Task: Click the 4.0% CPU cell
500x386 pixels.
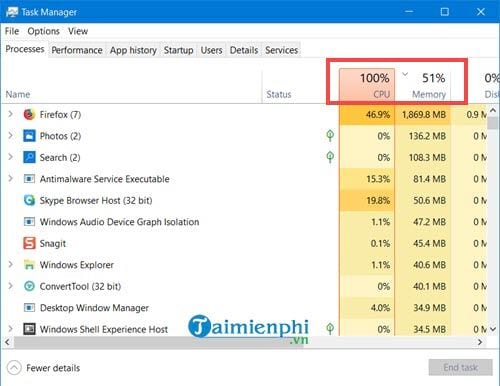Action: pos(367,307)
